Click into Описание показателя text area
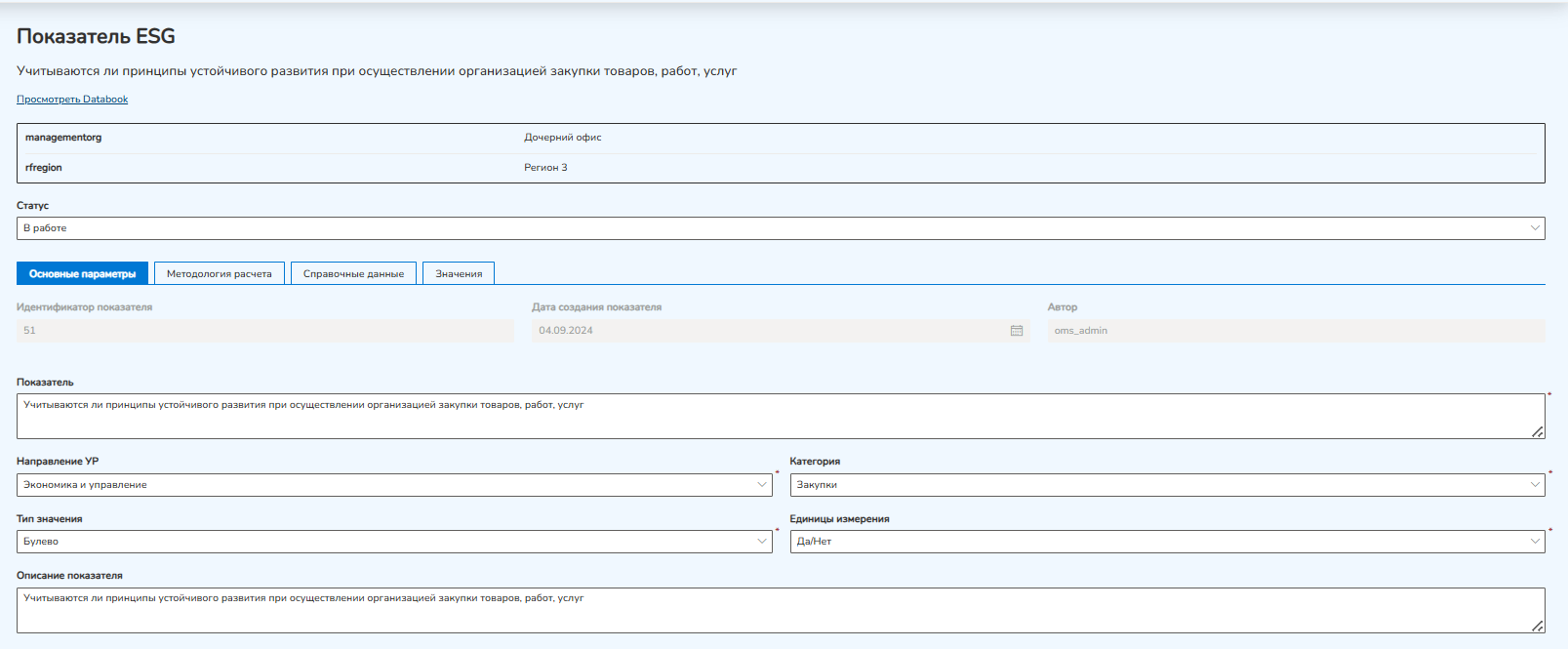1568x649 pixels. pyautogui.click(x=781, y=610)
